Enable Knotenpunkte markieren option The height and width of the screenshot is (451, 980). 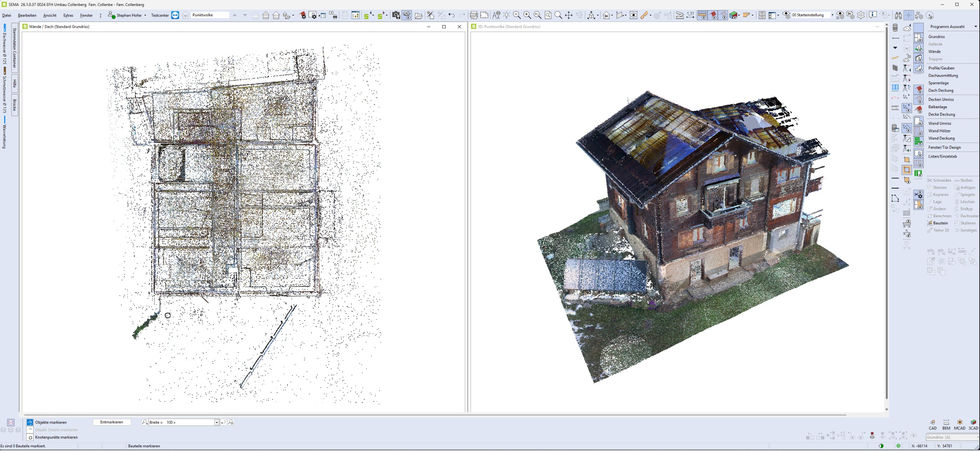click(52, 437)
